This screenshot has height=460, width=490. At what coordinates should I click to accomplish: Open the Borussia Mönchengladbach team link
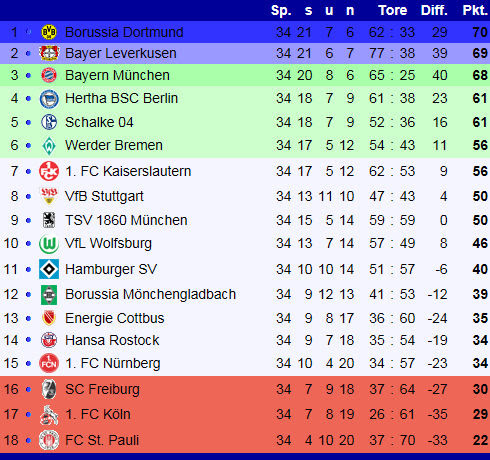(151, 294)
